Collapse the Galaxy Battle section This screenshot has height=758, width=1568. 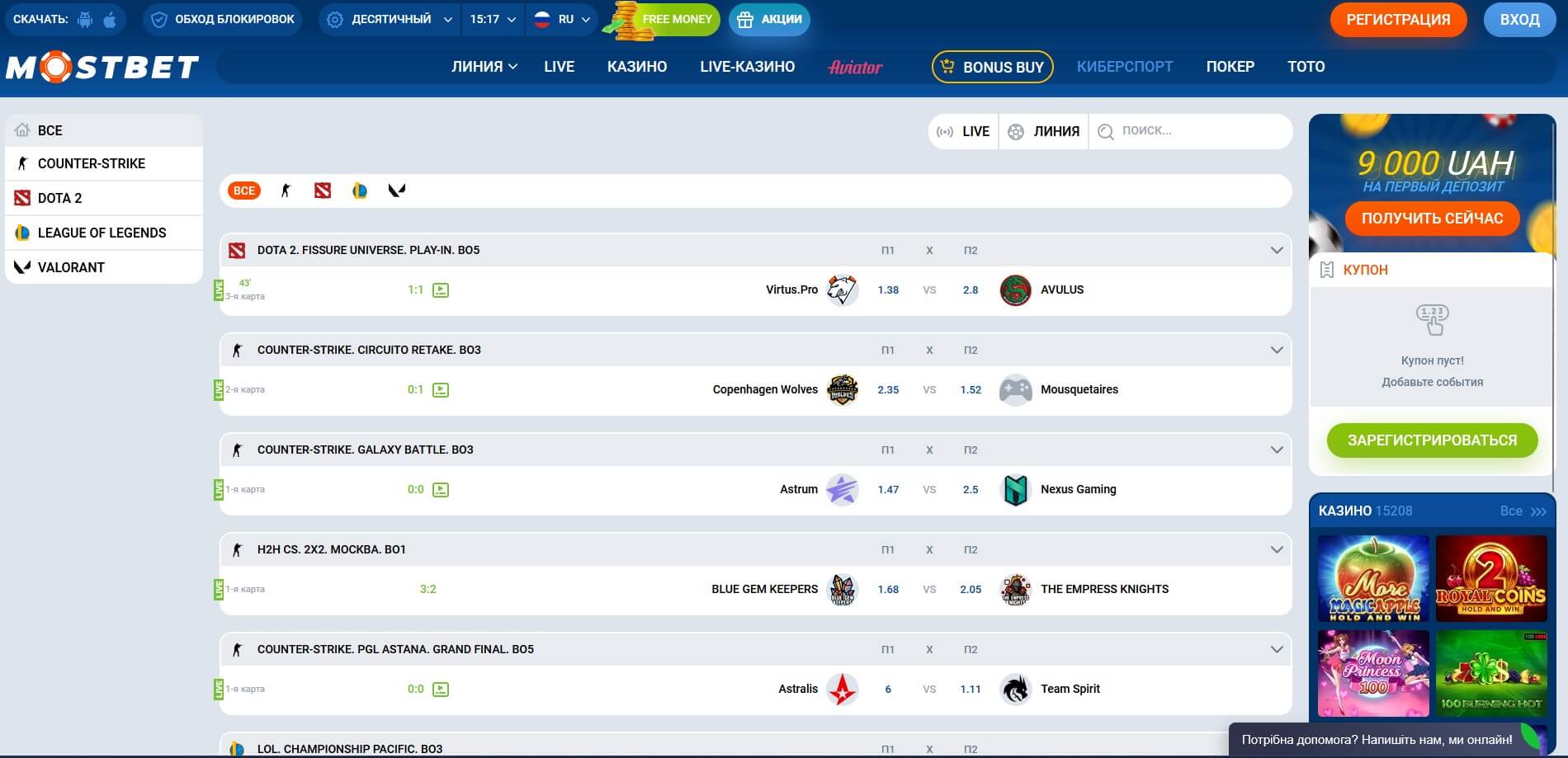[1277, 450]
